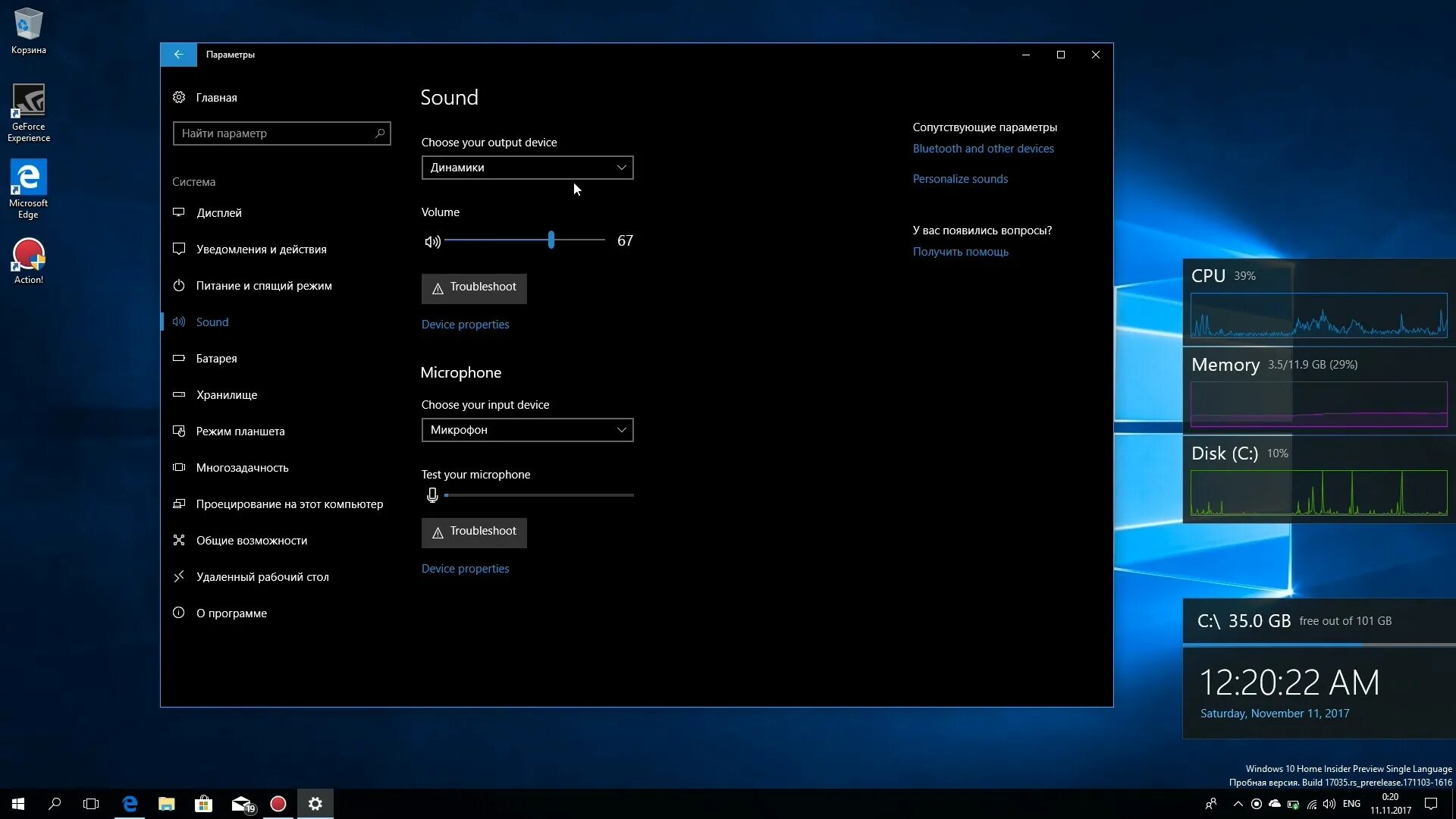The width and height of the screenshot is (1456, 819).
Task: Open Bluetooth and other devices link
Action: point(983,149)
